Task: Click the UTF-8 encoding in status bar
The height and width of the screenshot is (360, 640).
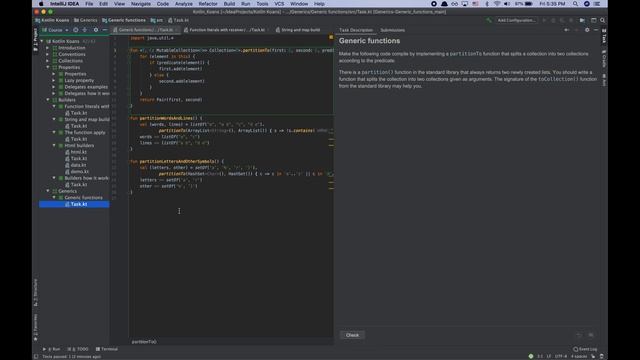Action: (561, 356)
